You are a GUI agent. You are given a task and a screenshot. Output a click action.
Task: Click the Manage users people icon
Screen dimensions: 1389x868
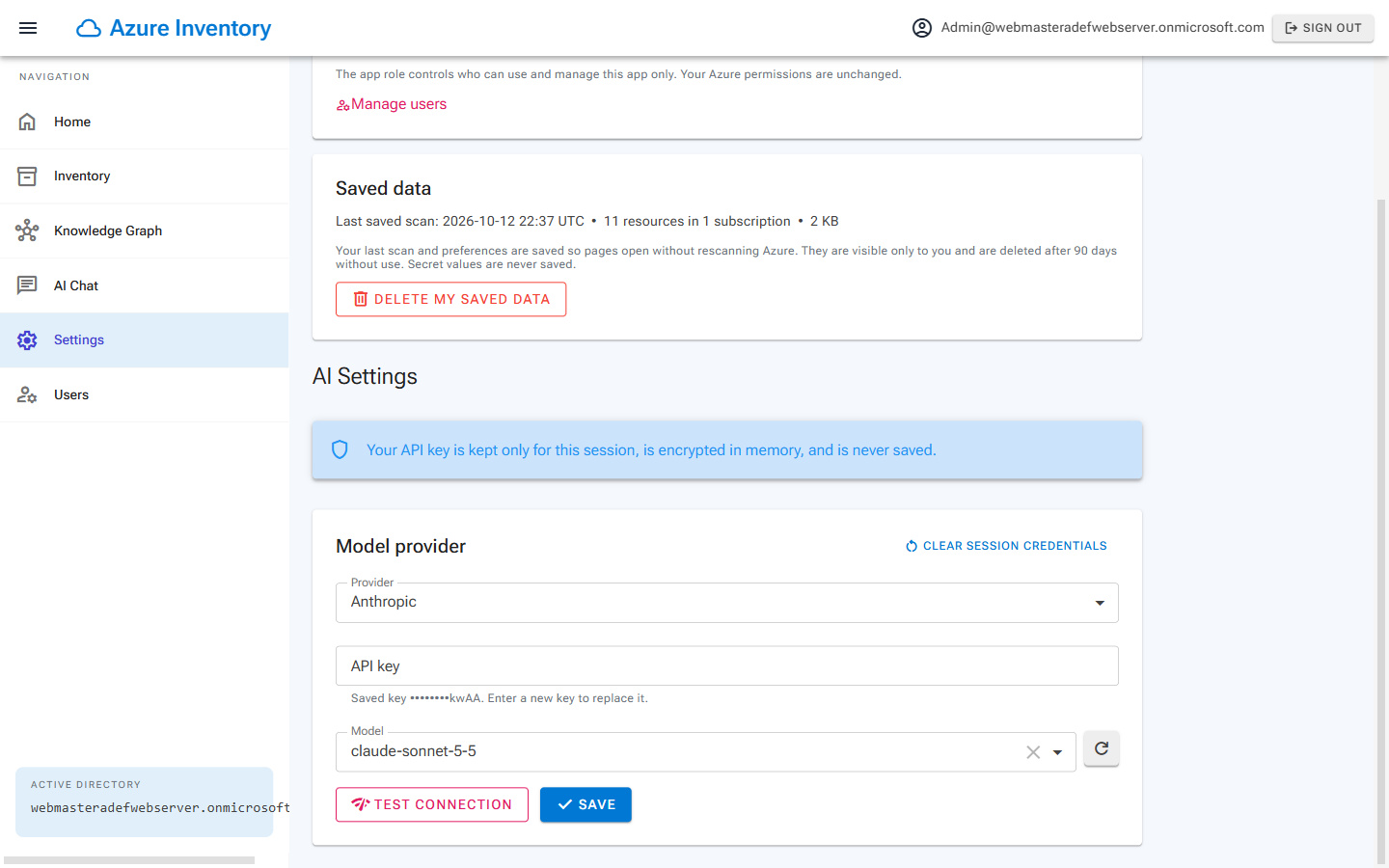click(342, 105)
